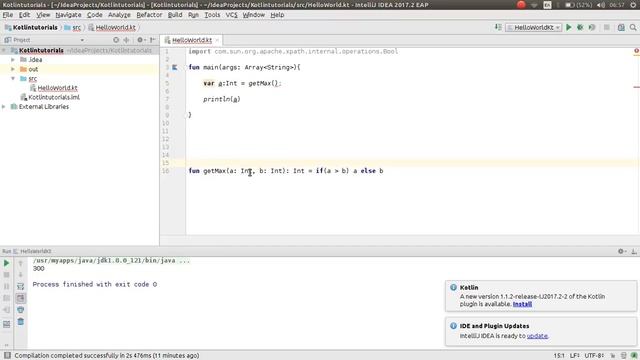Open the VCS menu

click(231, 15)
